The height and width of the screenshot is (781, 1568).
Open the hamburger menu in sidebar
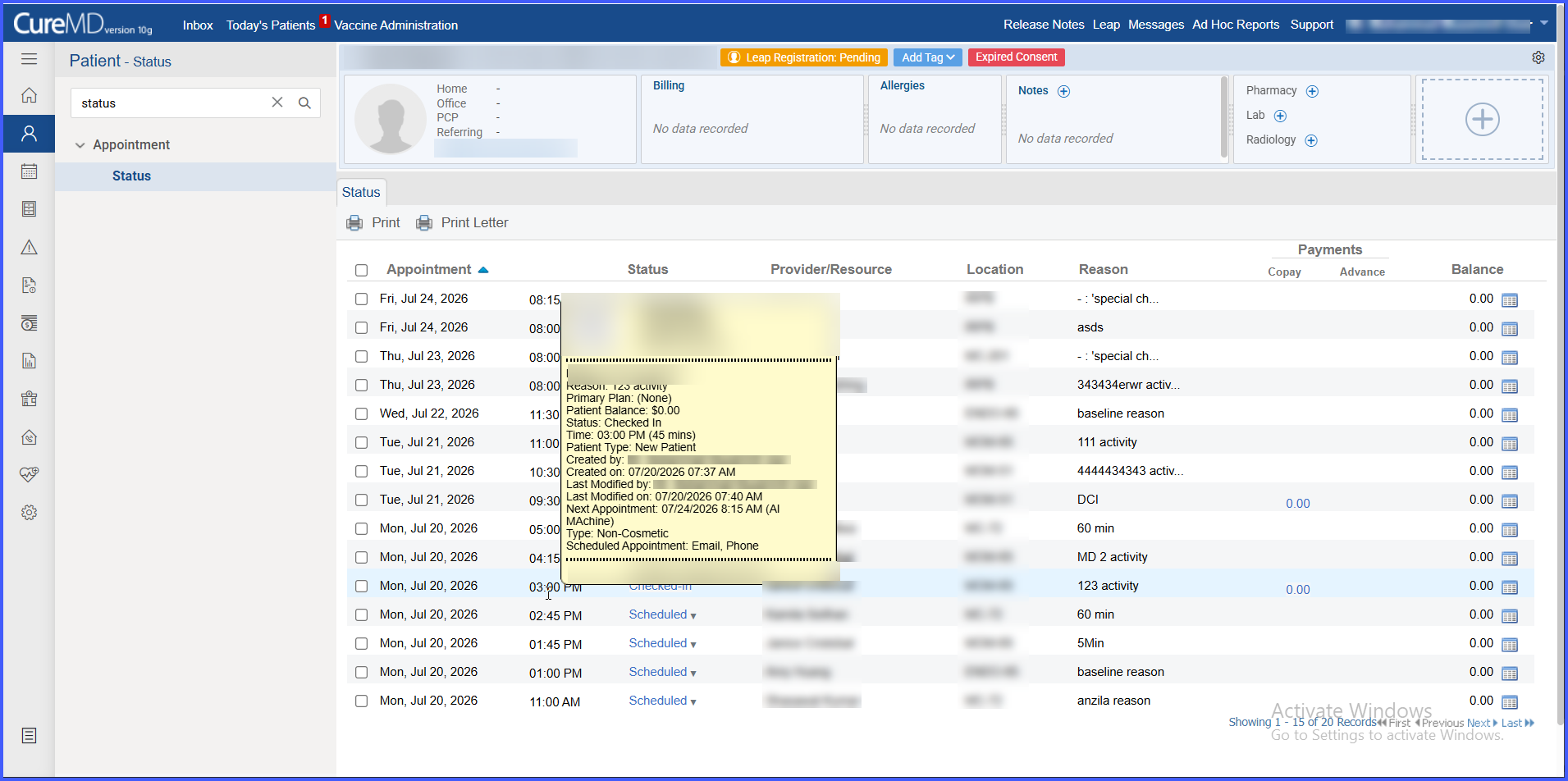[29, 59]
